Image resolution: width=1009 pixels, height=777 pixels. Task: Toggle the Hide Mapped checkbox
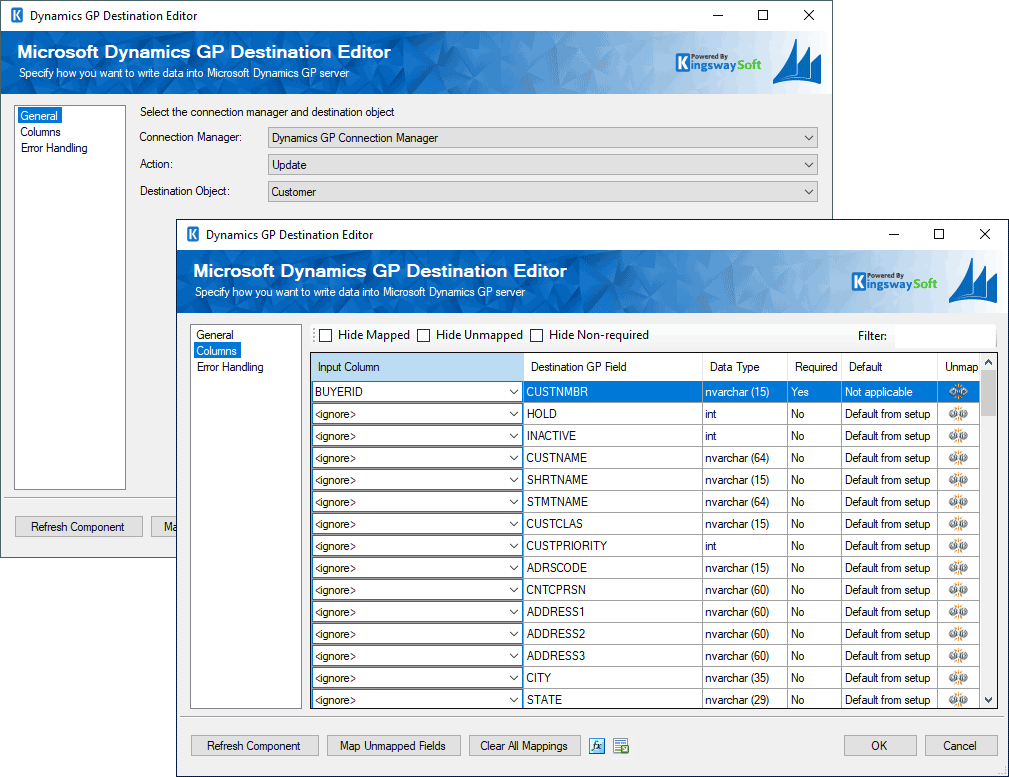click(326, 335)
